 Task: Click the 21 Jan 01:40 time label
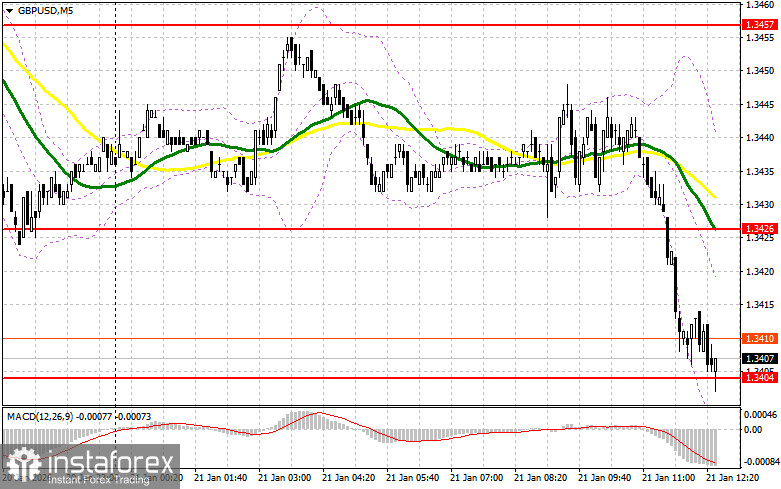pyautogui.click(x=221, y=478)
